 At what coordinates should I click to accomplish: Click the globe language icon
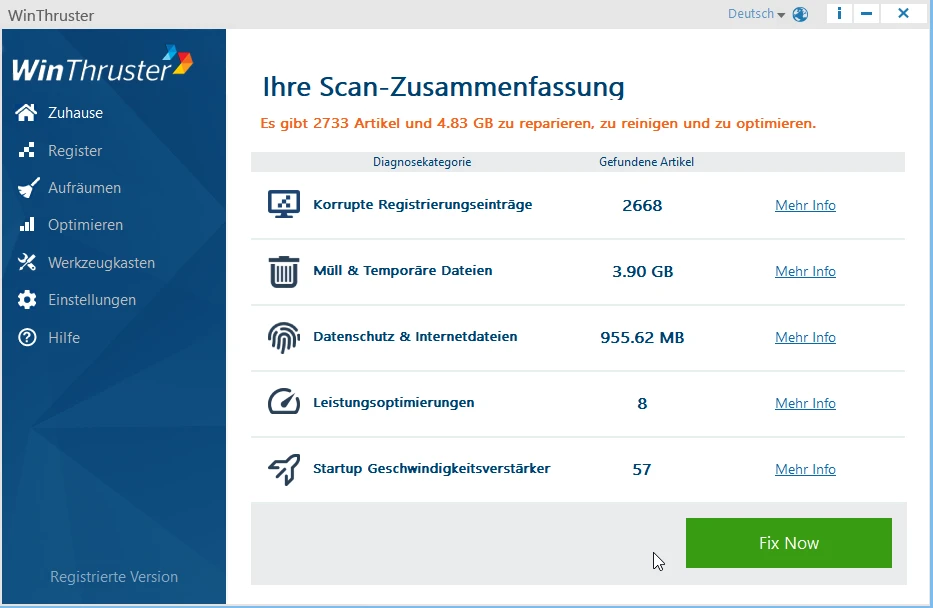pyautogui.click(x=800, y=14)
